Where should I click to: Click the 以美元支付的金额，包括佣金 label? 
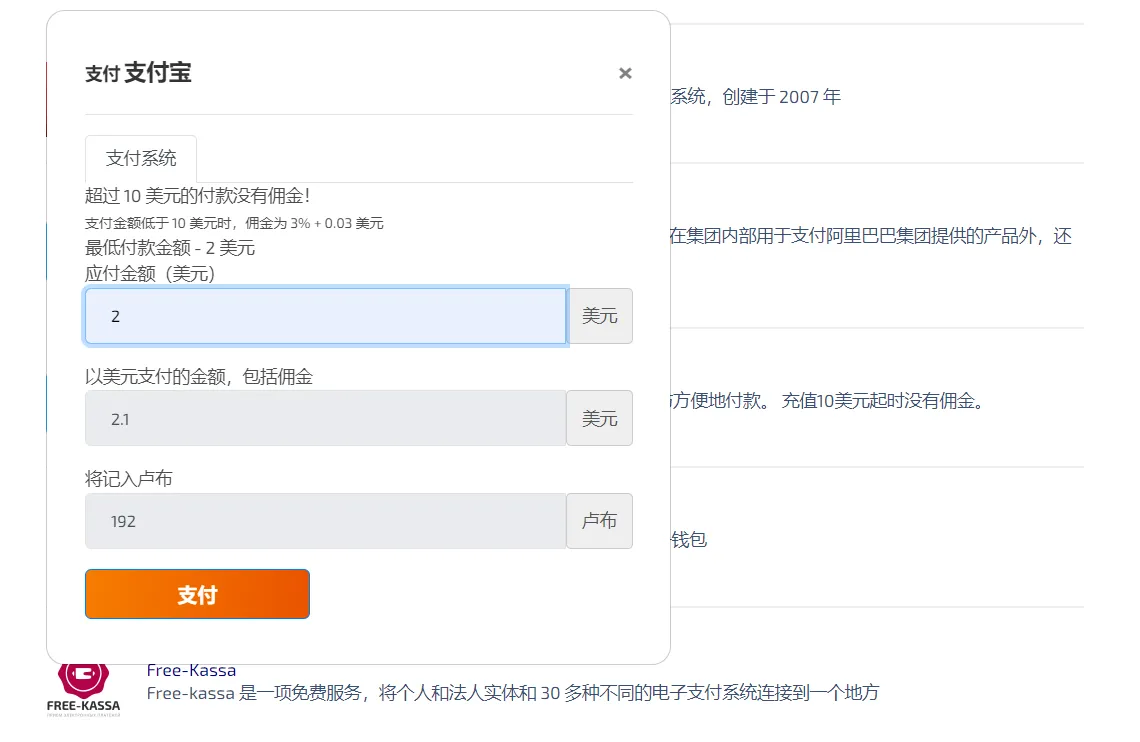(x=198, y=376)
